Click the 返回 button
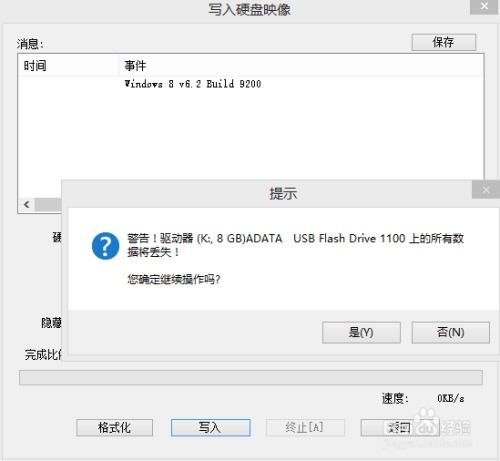The image size is (500, 461). point(400,428)
